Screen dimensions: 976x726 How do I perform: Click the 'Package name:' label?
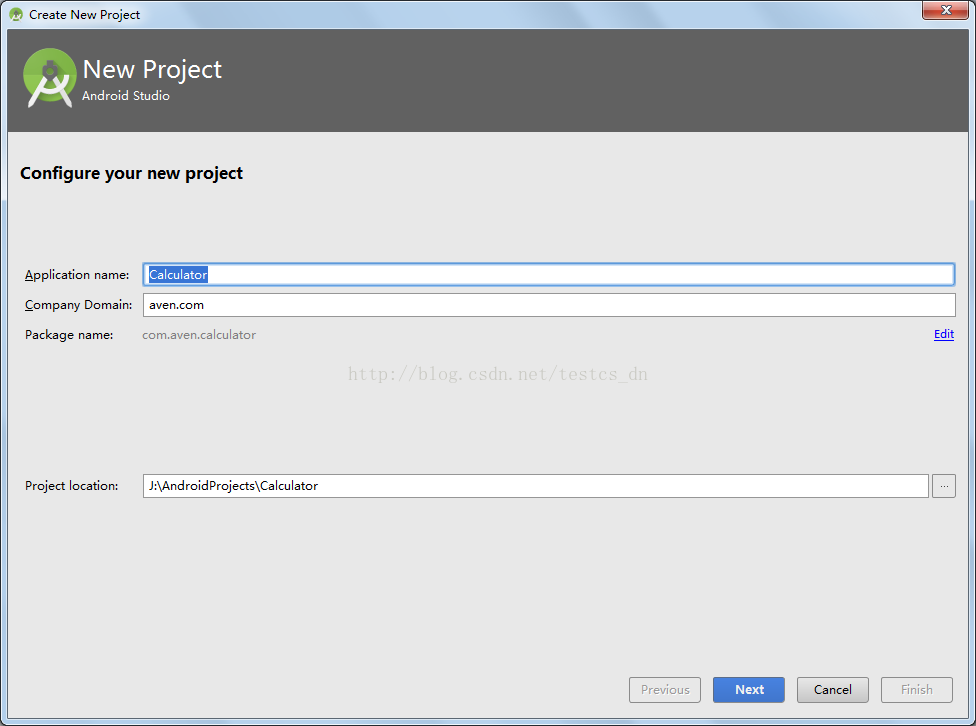pos(69,335)
